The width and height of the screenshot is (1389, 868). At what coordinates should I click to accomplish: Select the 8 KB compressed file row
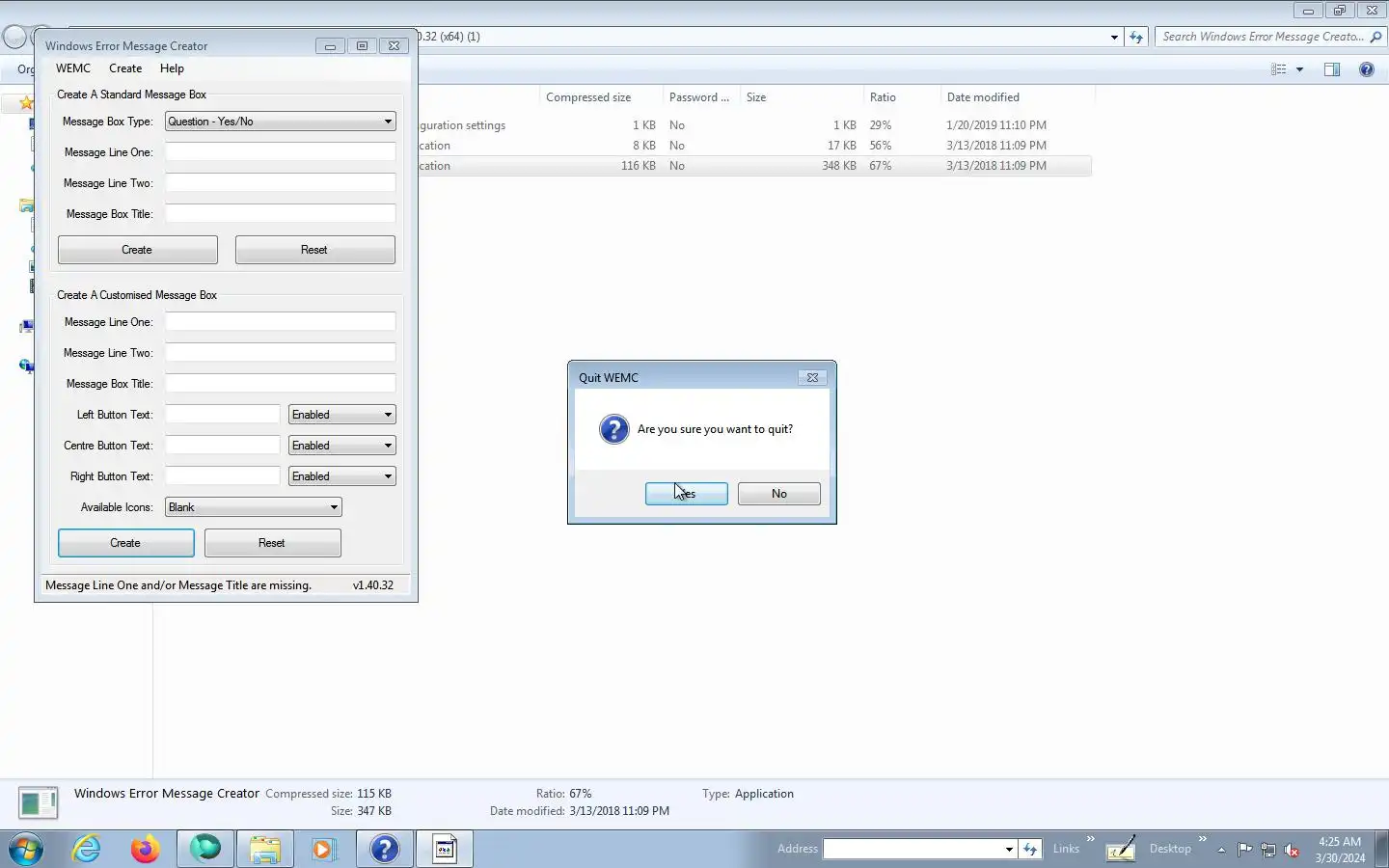click(754, 146)
